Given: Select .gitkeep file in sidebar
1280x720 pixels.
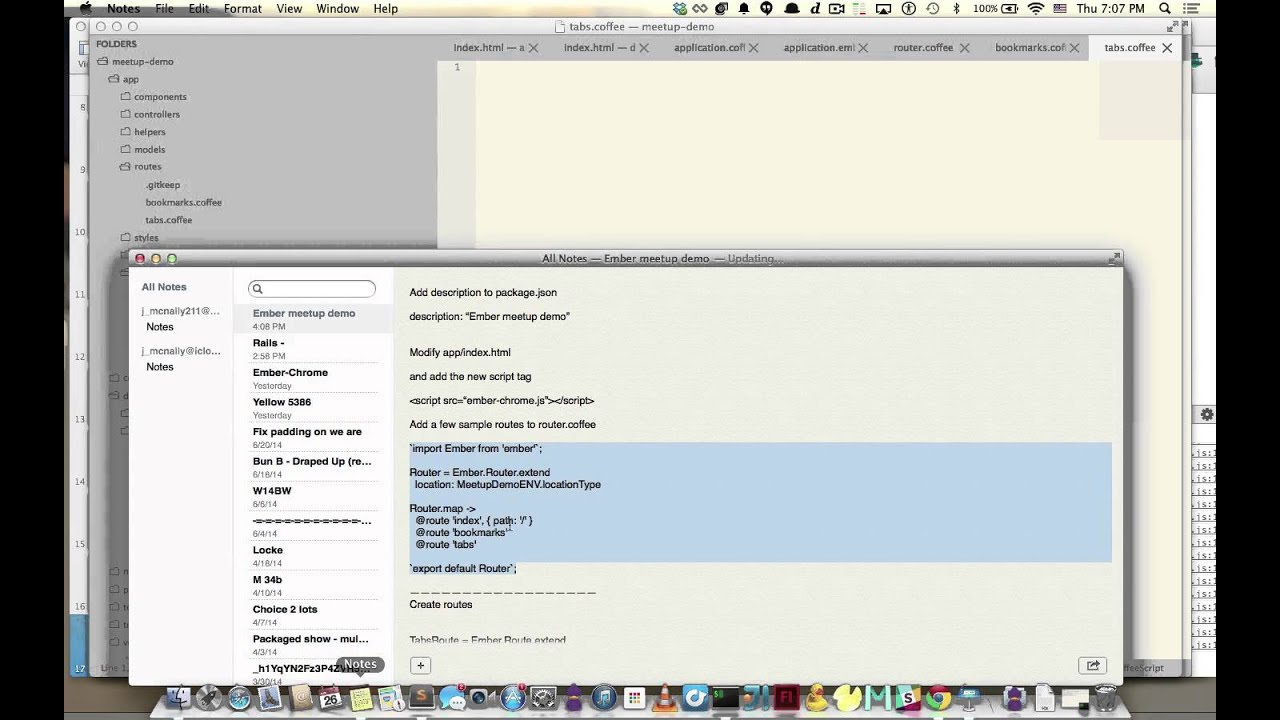Looking at the screenshot, I should 162,185.
